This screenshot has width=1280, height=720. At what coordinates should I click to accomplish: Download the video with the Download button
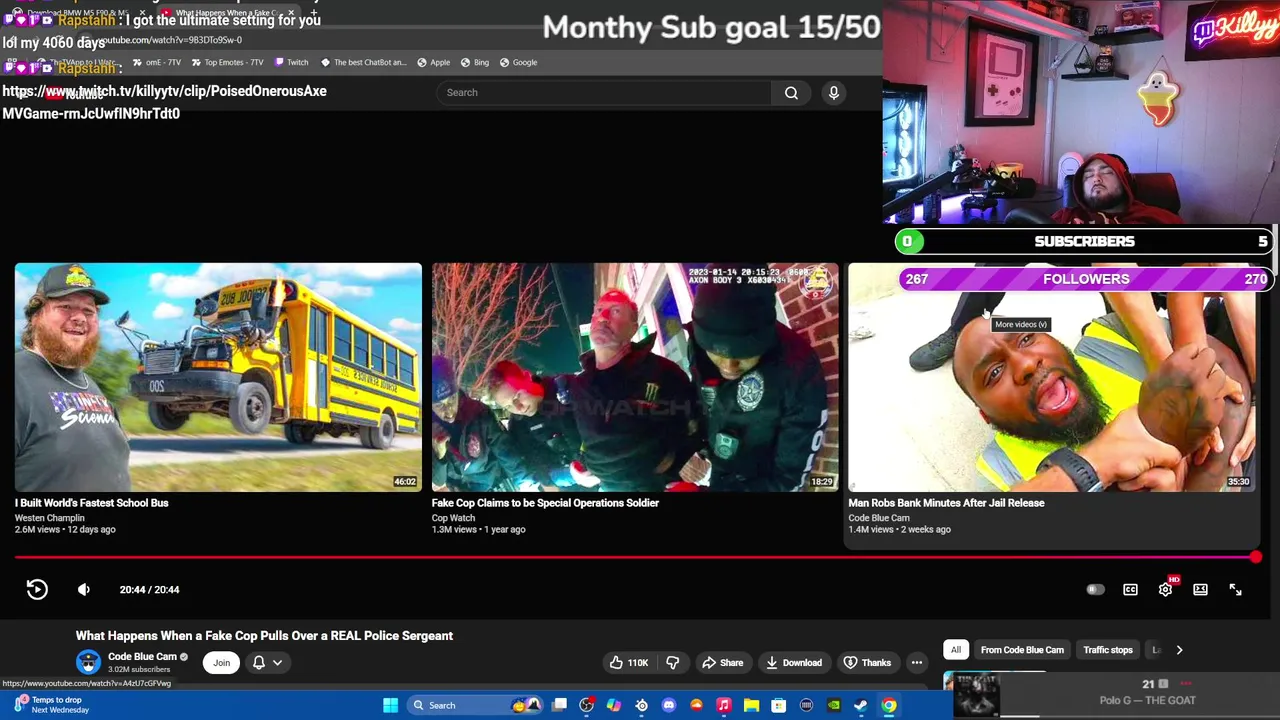coord(794,662)
